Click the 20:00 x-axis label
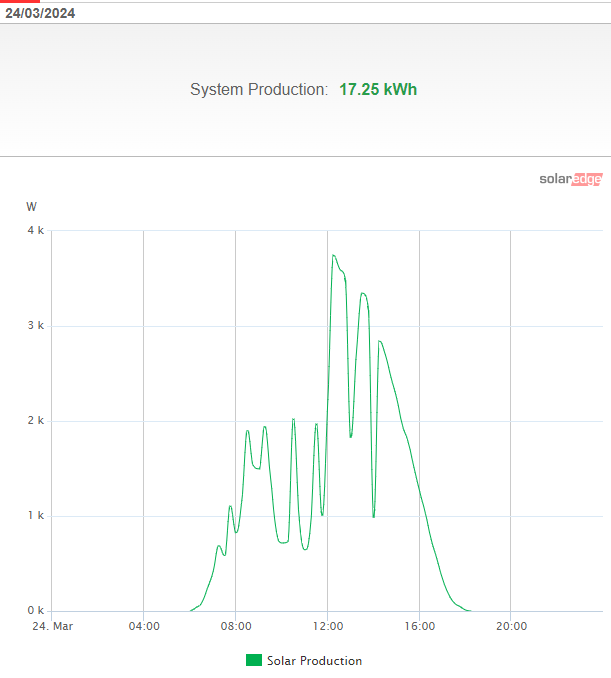 511,626
